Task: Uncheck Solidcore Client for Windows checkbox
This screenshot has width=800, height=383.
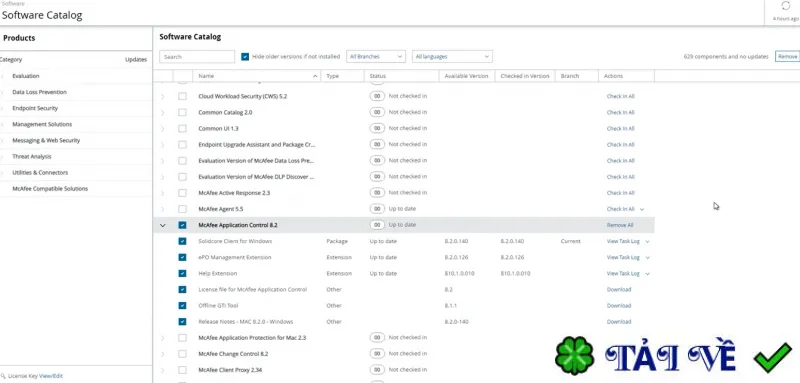Action: tap(182, 241)
